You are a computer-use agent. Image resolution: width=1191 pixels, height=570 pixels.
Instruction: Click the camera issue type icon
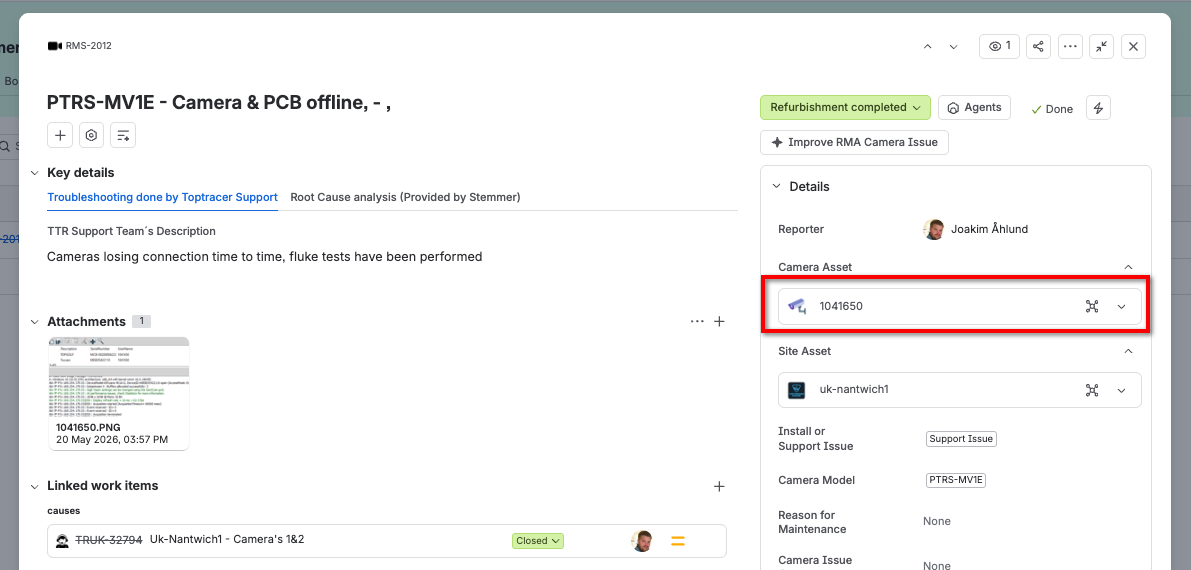pos(54,46)
